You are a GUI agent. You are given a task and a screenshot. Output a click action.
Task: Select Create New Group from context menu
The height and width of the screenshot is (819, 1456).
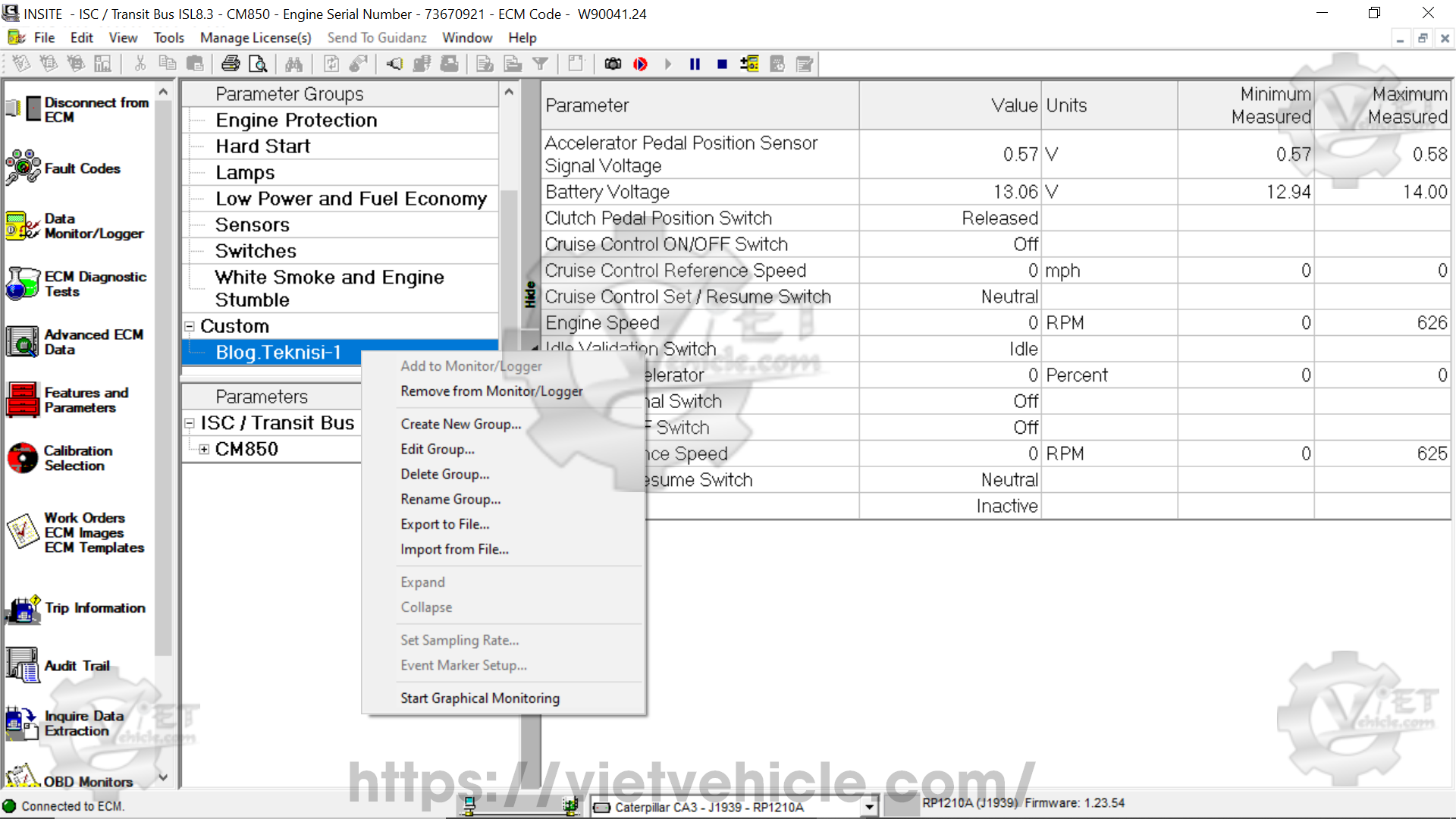click(460, 424)
